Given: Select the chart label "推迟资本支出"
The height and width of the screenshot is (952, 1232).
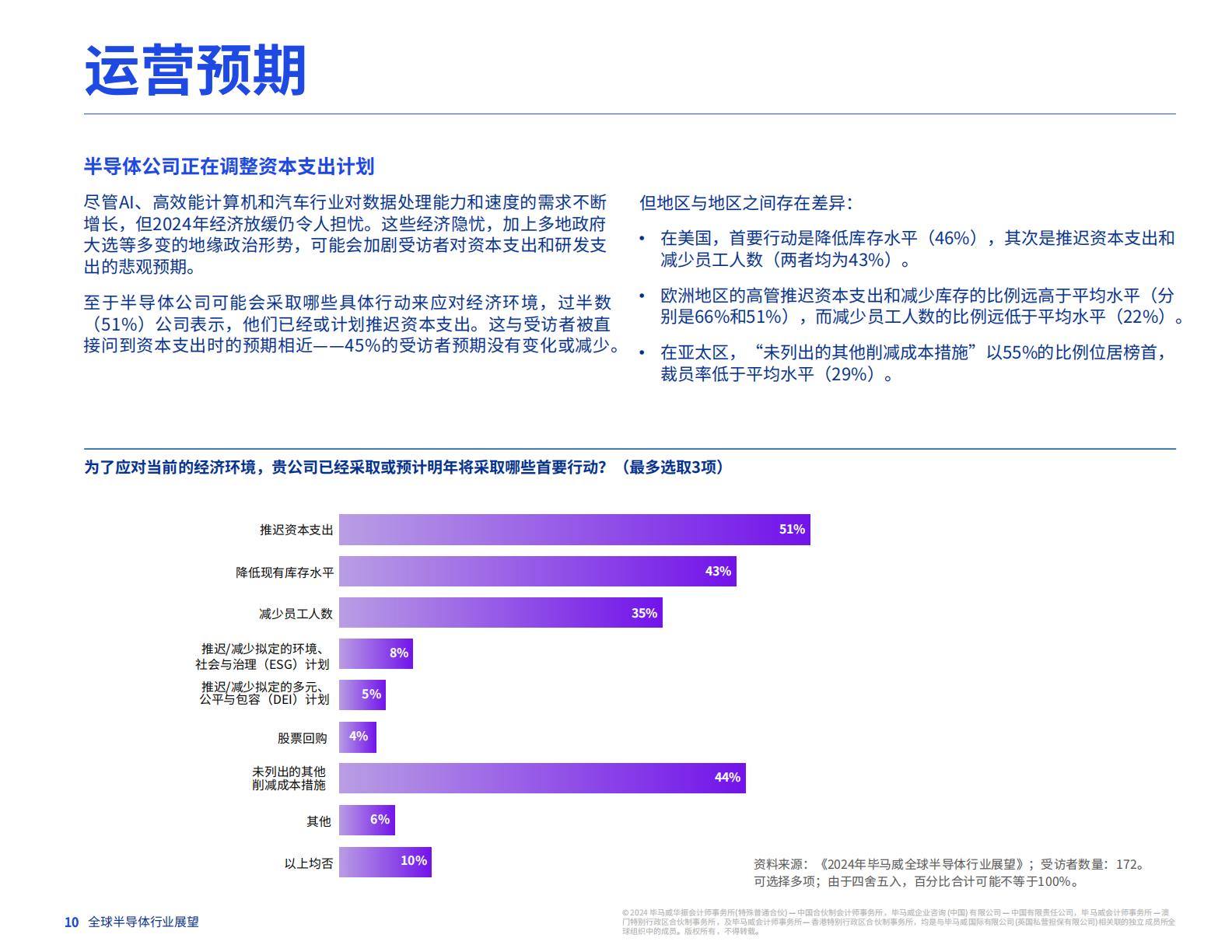Looking at the screenshot, I should pyautogui.click(x=296, y=530).
